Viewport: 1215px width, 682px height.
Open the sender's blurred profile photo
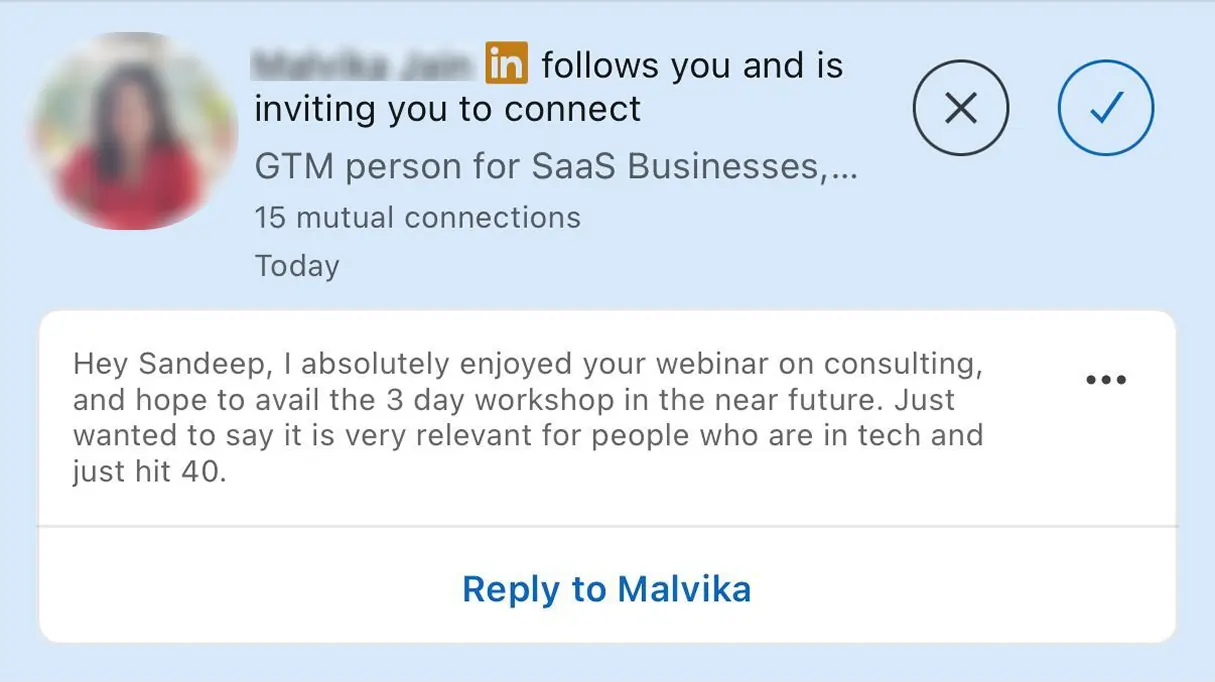(x=135, y=130)
